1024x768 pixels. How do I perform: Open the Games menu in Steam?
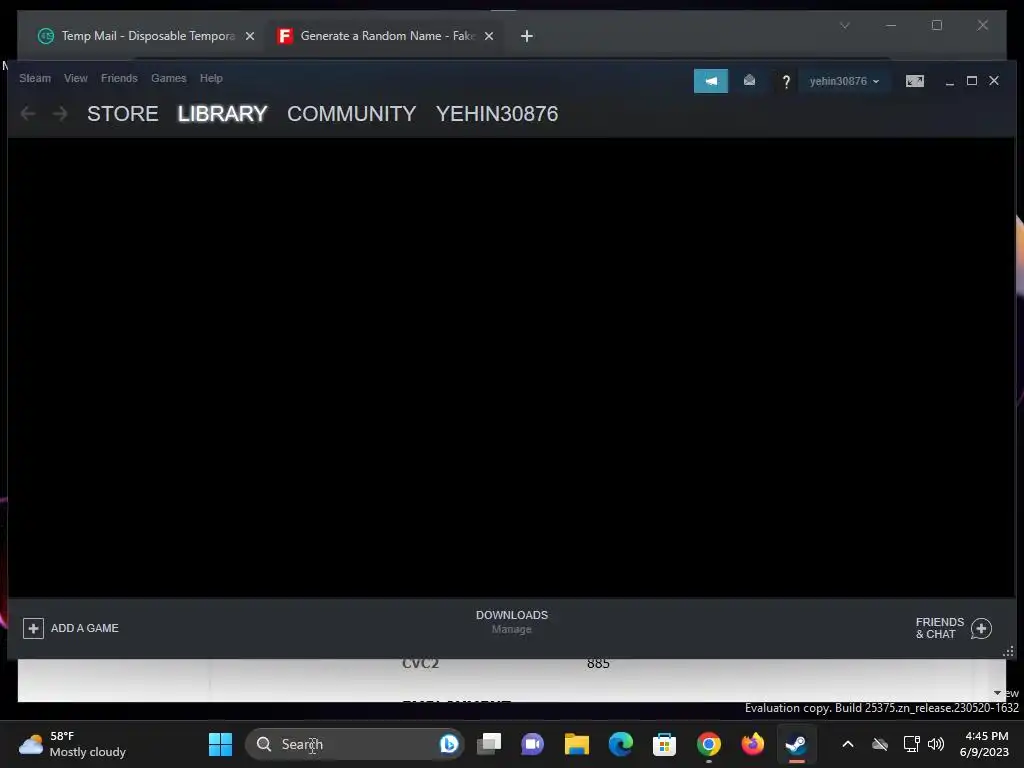tap(168, 78)
